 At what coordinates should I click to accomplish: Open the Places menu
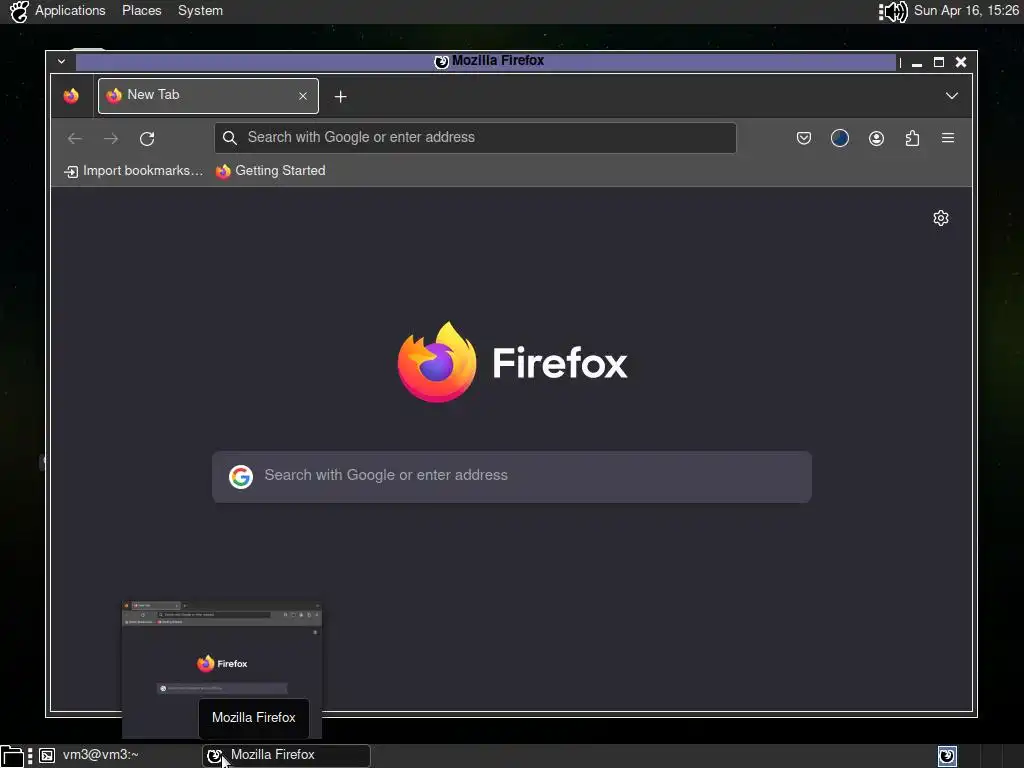[x=142, y=11]
